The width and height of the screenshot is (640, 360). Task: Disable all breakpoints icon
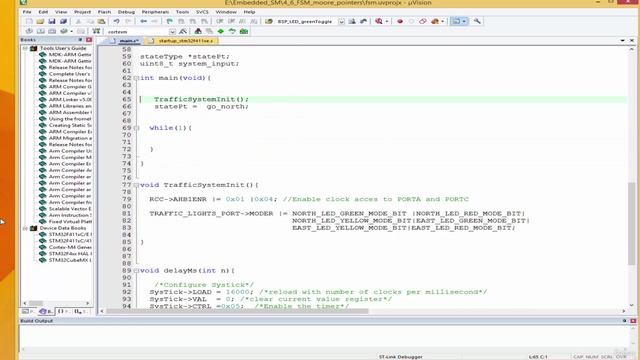point(423,21)
